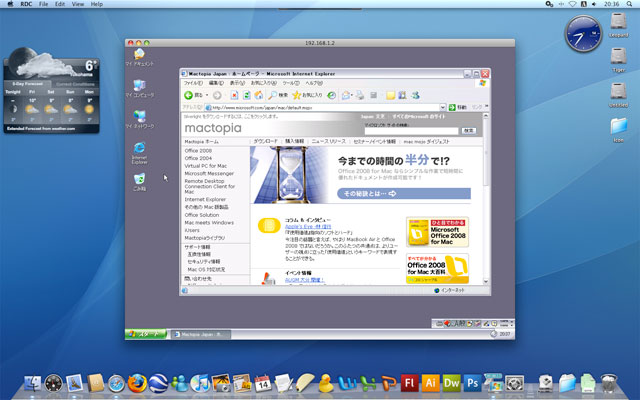Open iCal calendar in the Dock

263,384
